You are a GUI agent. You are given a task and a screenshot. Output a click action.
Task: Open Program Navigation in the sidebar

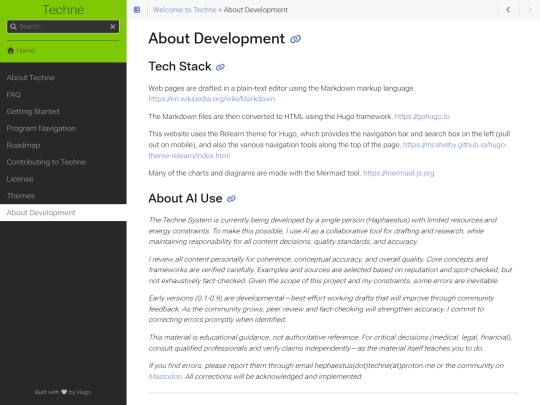pyautogui.click(x=41, y=128)
